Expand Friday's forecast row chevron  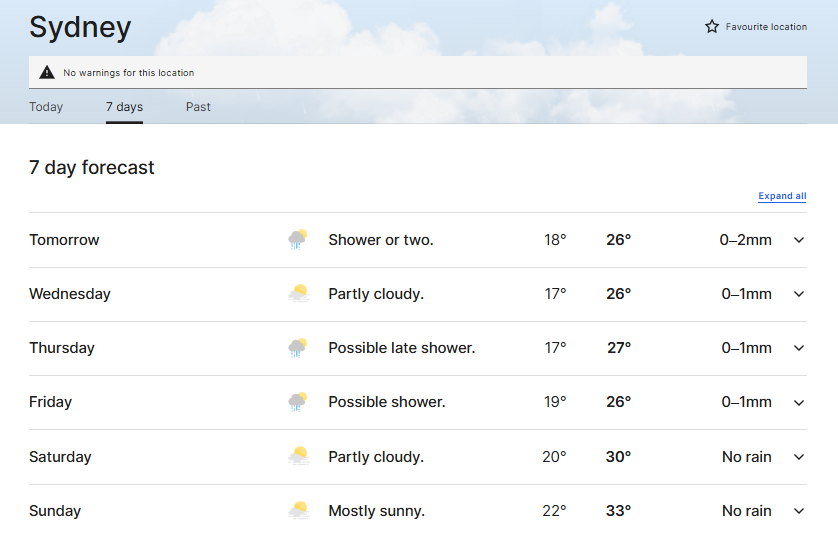point(799,402)
